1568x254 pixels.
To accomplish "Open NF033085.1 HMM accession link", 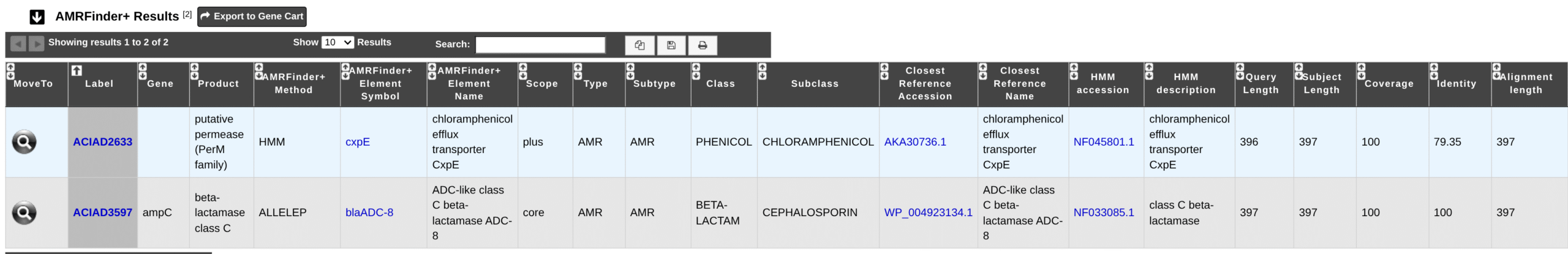I will [1104, 213].
